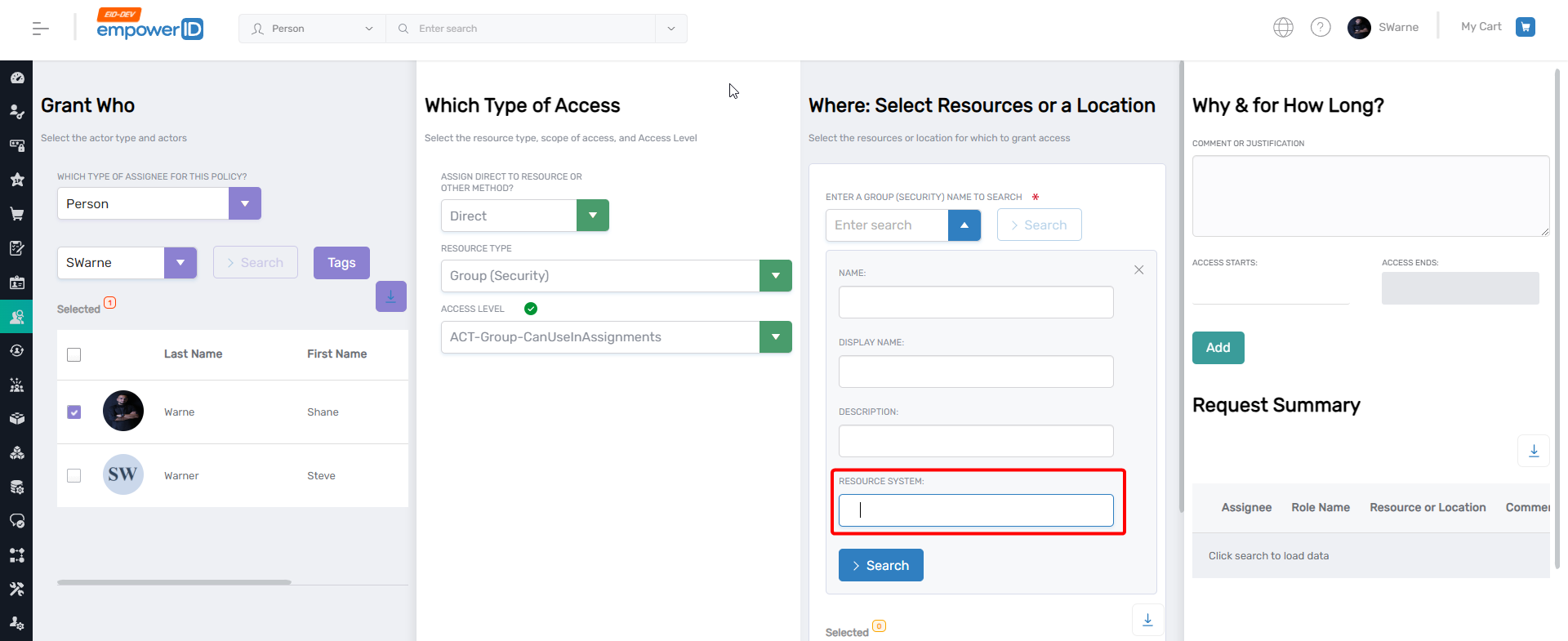The width and height of the screenshot is (1568, 641).
Task: Open the language globe icon
Action: (1283, 27)
